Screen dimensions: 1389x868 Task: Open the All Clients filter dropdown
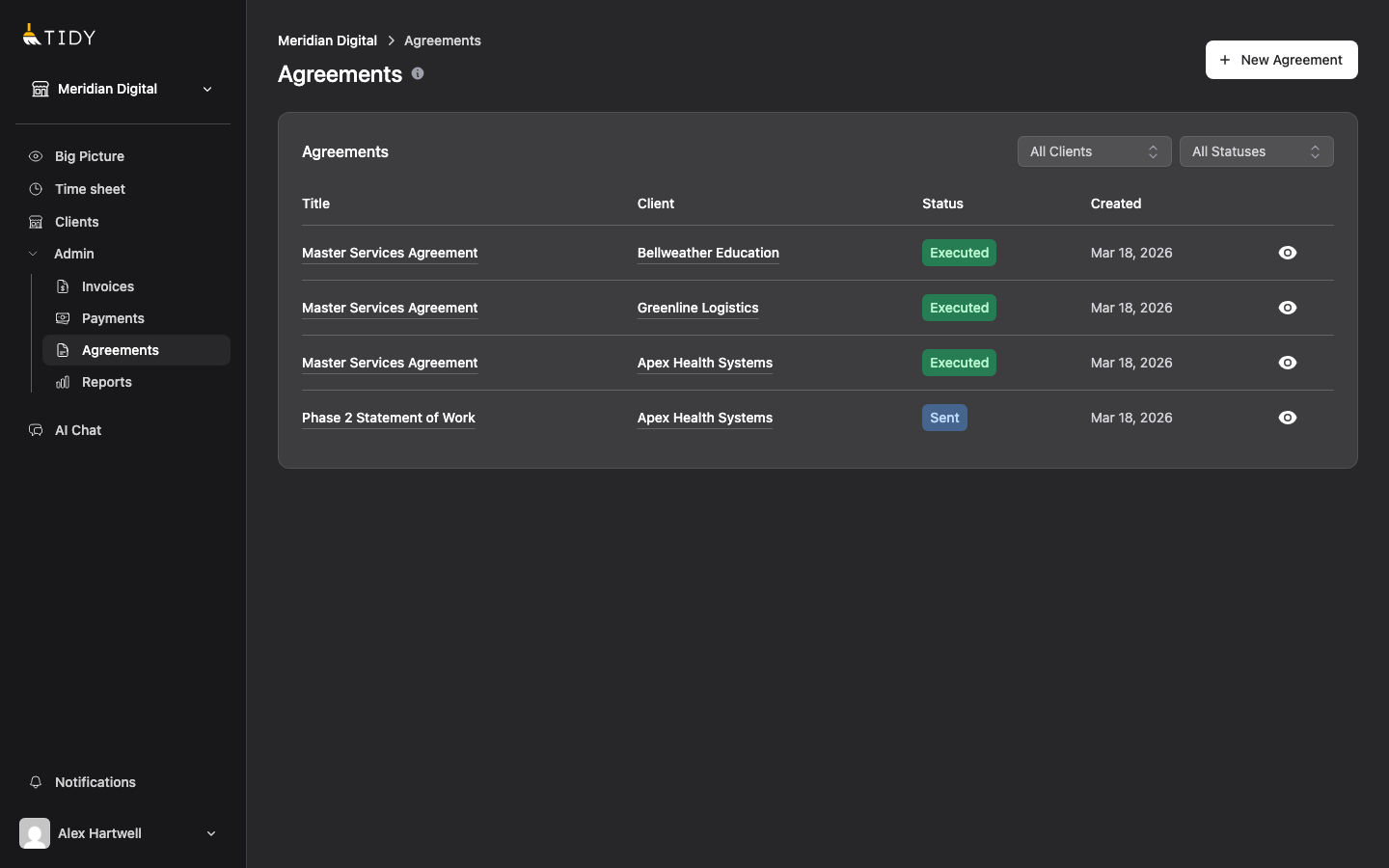1094,151
